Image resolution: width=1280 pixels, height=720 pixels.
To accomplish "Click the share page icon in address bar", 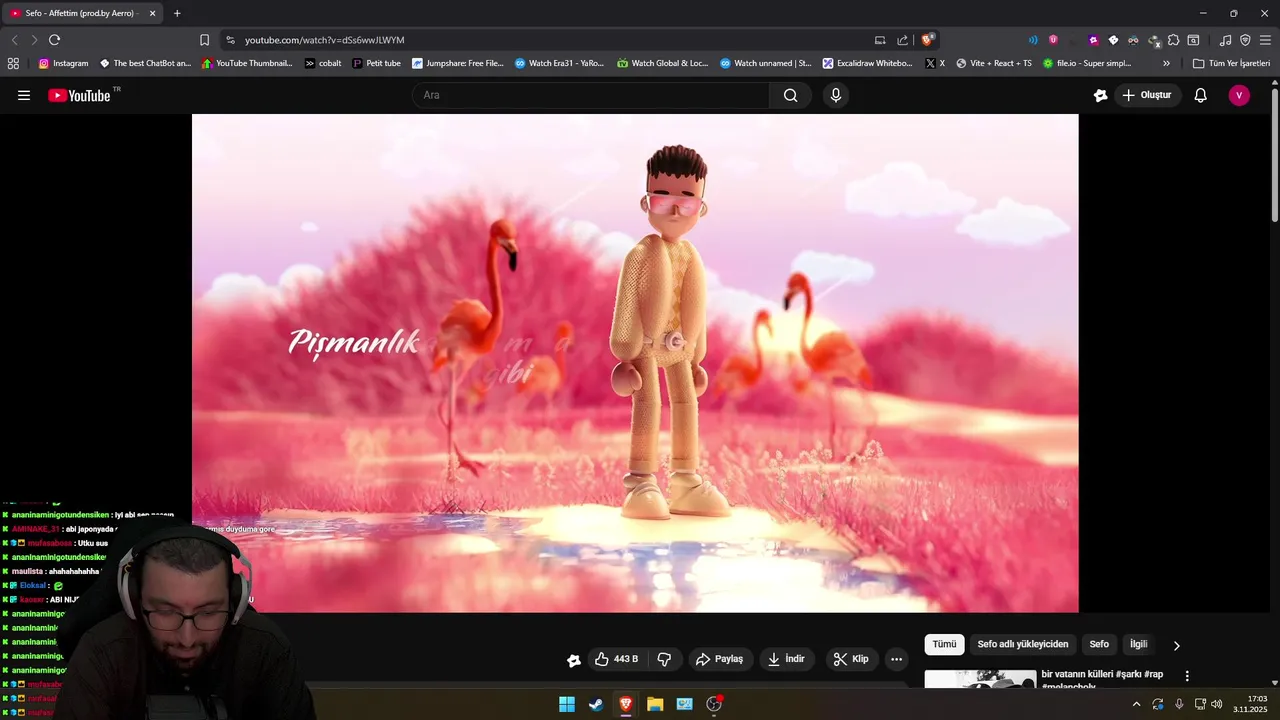I will (x=902, y=40).
